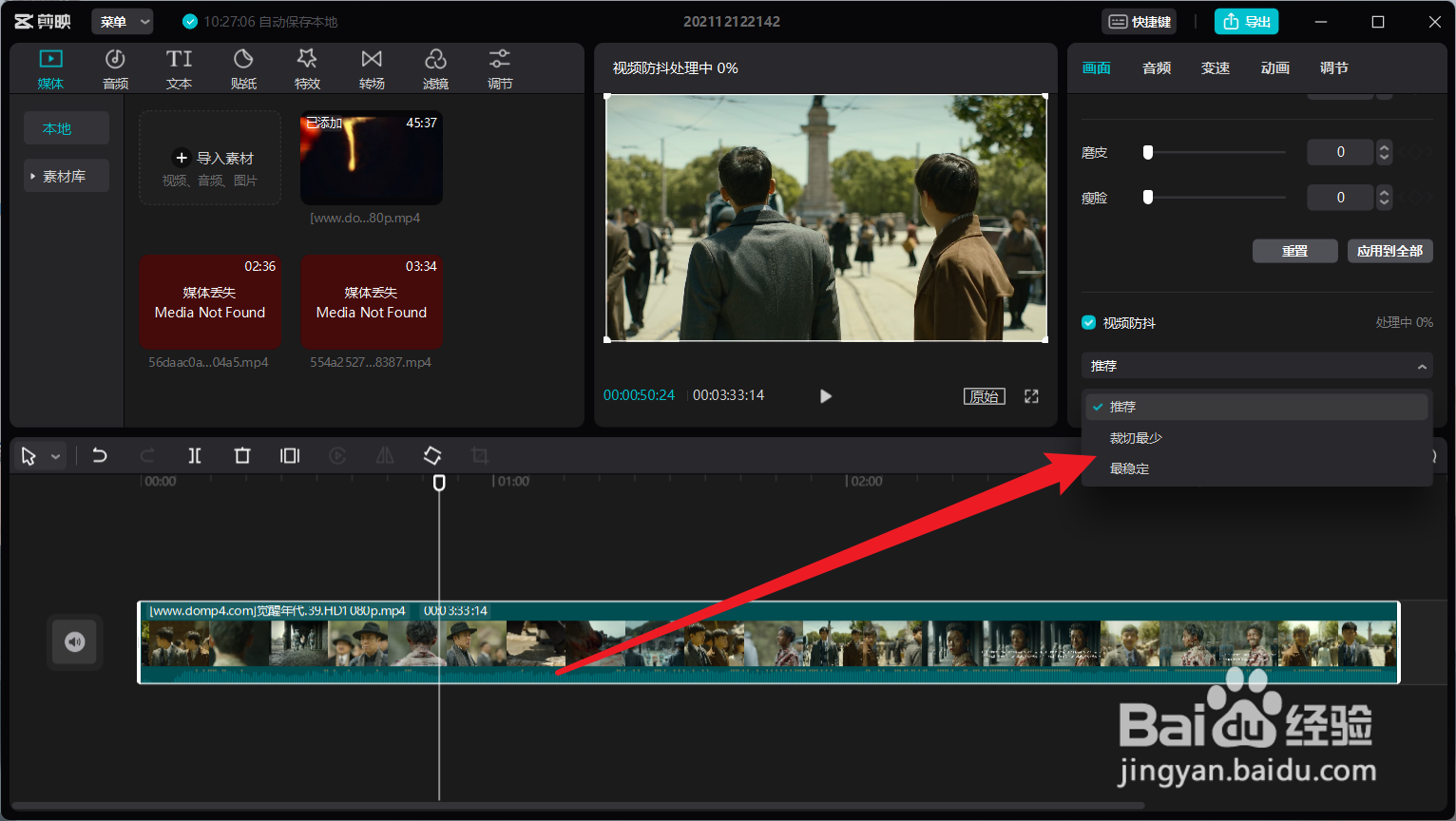The height and width of the screenshot is (821, 1456).
Task: Open the 转场 transitions panel
Action: (372, 69)
